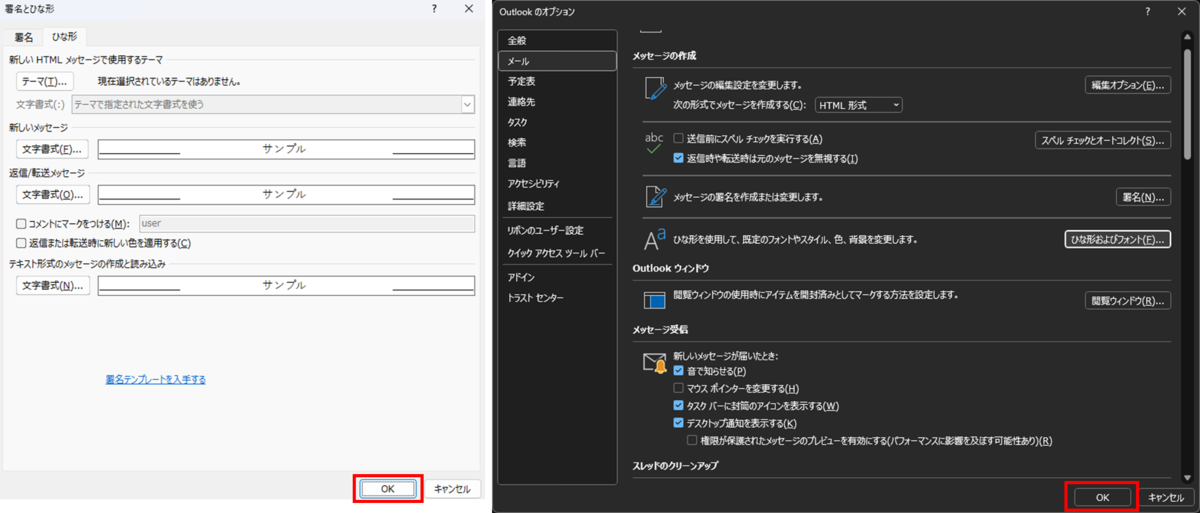Click the reply/forward サンプル preview box
The height and width of the screenshot is (513, 1200).
(285, 194)
